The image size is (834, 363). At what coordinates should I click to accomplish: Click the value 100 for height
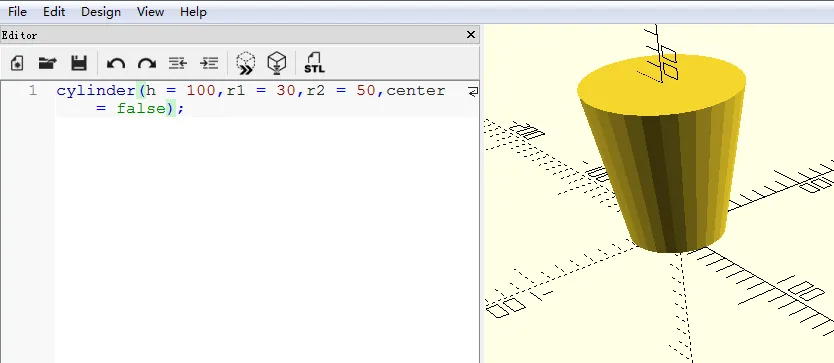(201, 90)
